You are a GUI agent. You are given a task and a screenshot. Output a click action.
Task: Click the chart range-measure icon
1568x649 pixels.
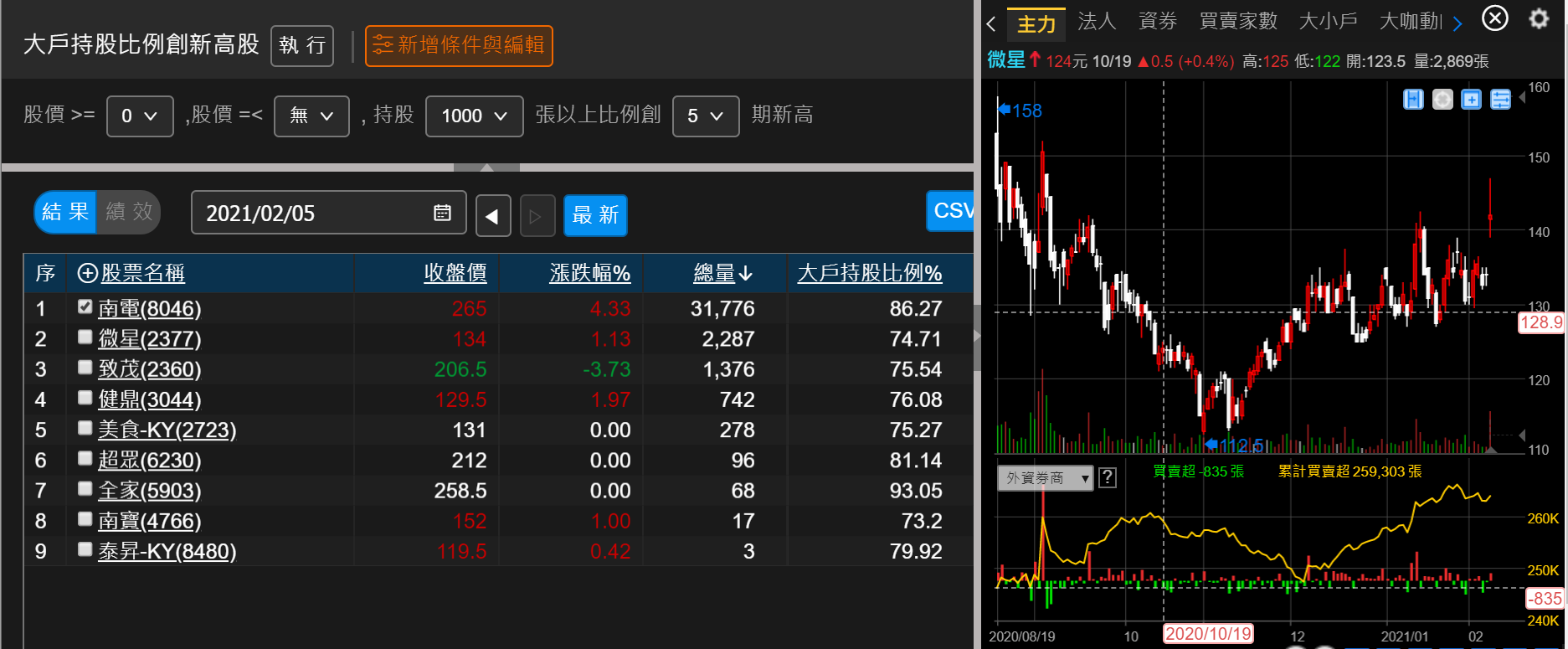pos(1413,100)
